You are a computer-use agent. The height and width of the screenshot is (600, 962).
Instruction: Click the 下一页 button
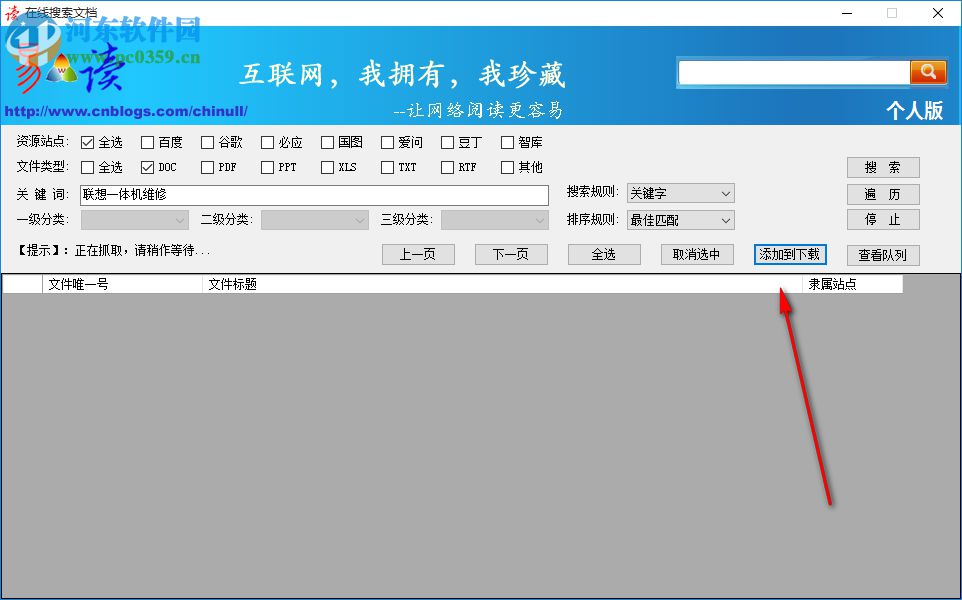pos(511,254)
